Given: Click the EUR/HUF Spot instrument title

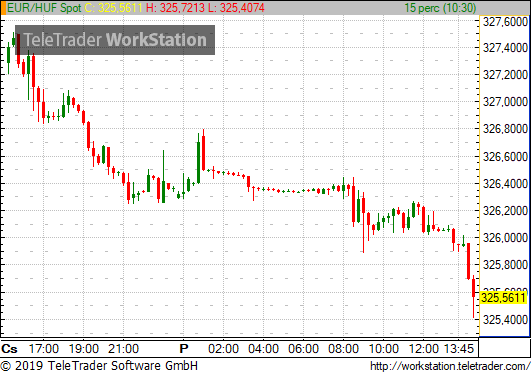Looking at the screenshot, I should (44, 8).
